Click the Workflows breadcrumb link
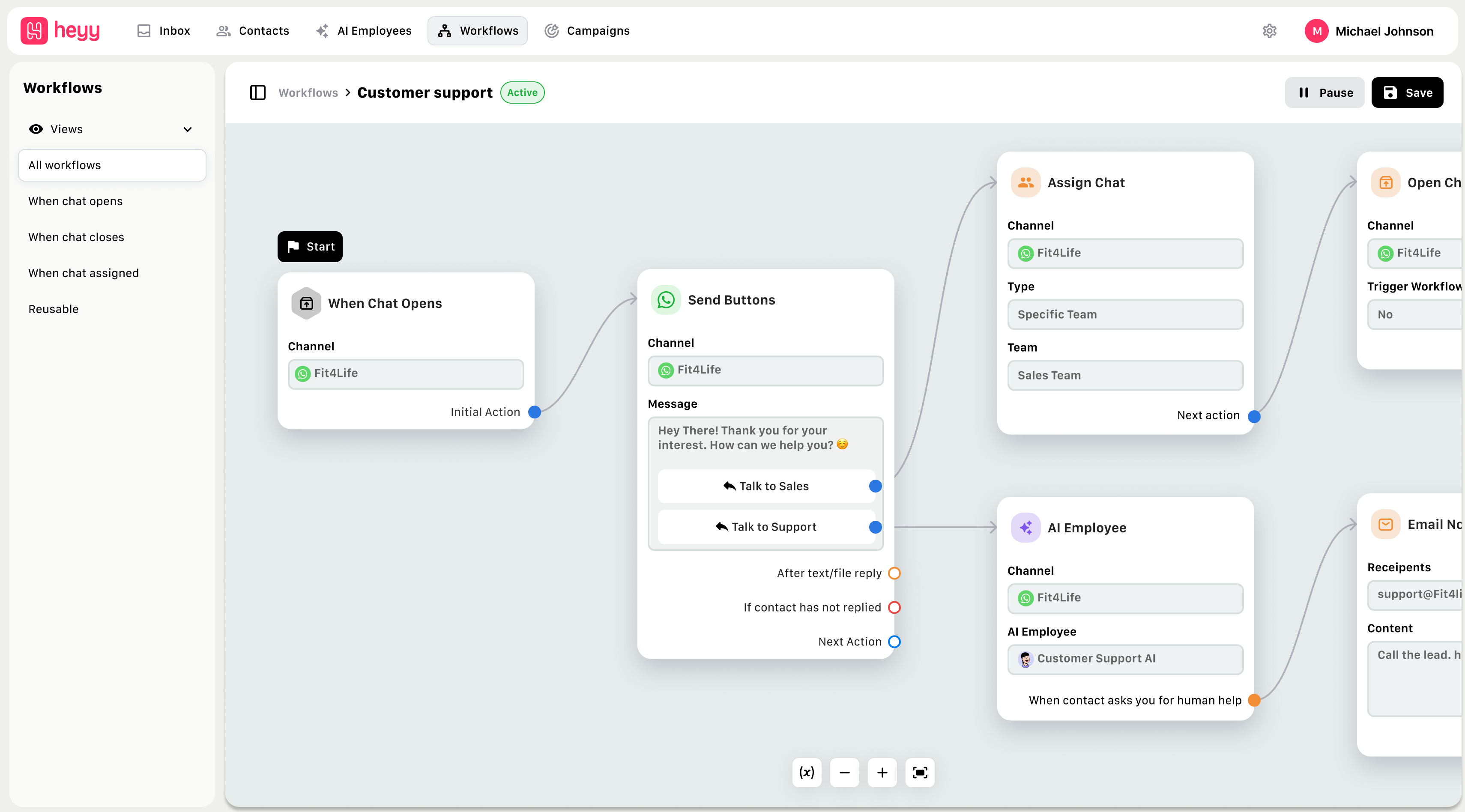 click(x=308, y=92)
